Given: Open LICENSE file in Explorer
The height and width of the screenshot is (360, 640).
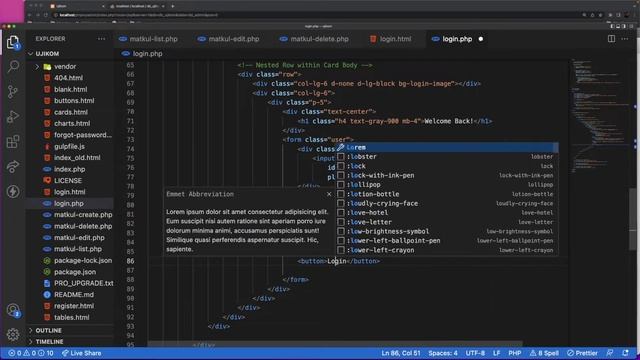Looking at the screenshot, I should click(68, 180).
